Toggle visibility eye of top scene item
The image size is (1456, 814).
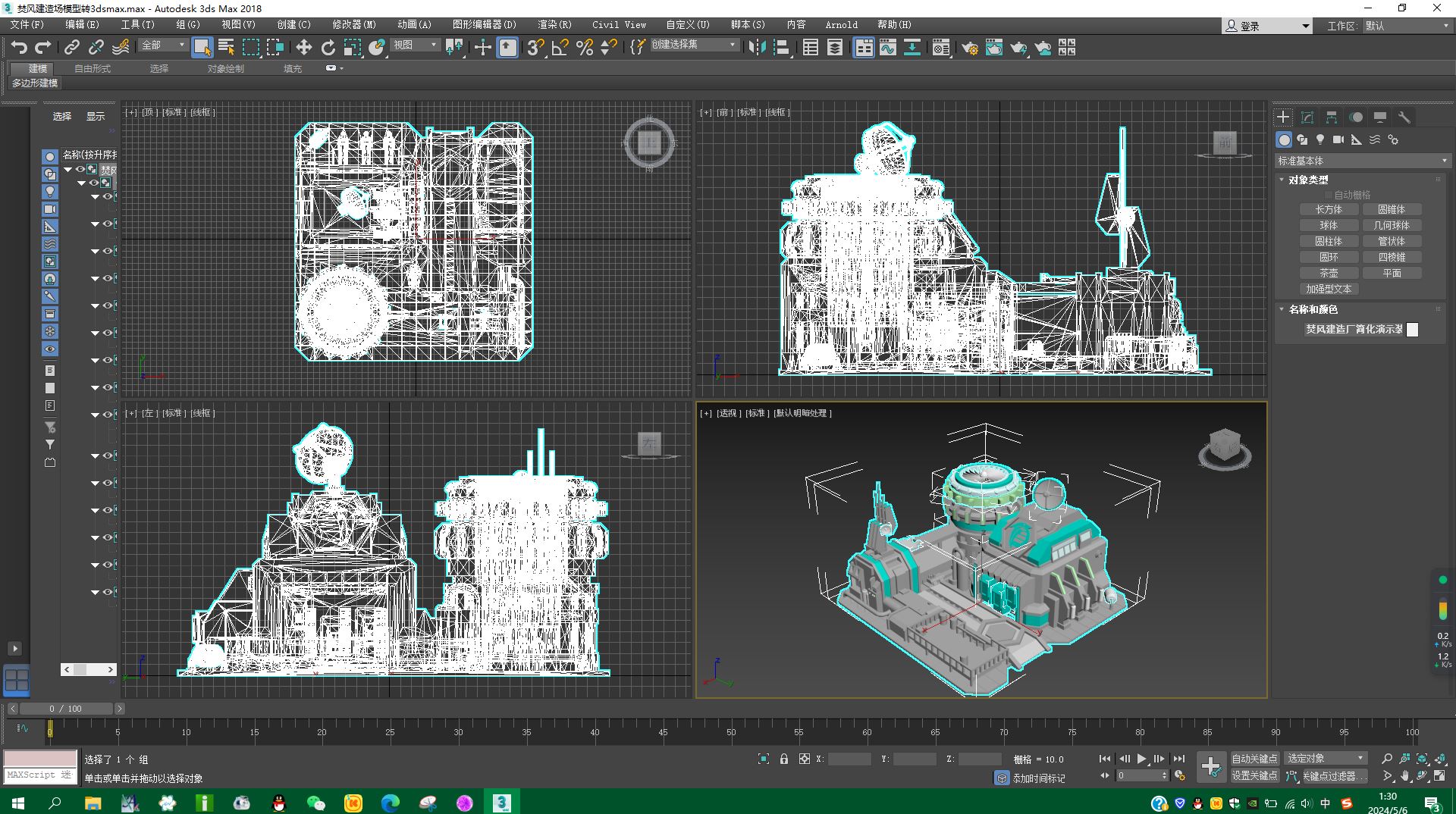[x=80, y=170]
